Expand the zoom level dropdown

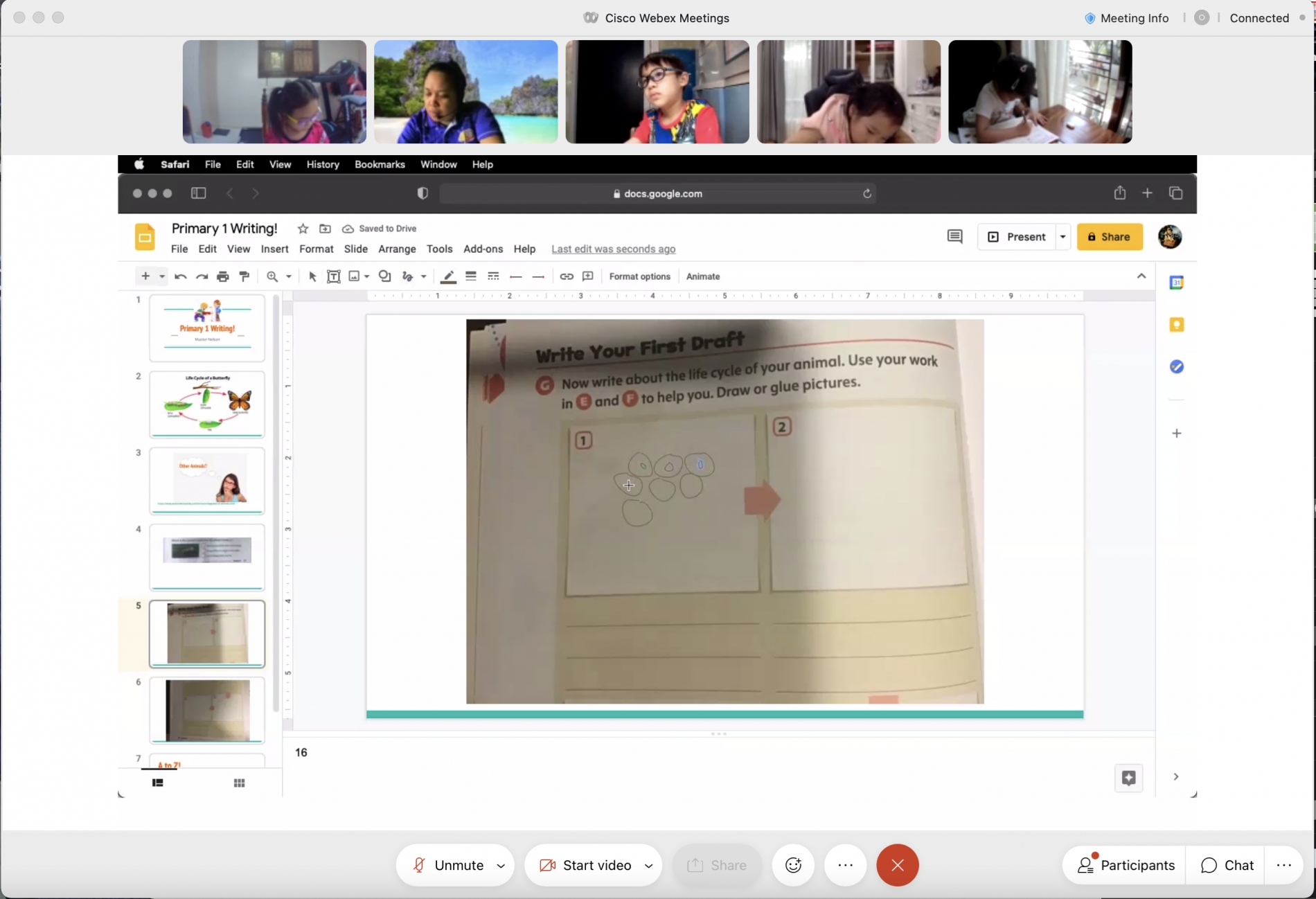coord(289,276)
